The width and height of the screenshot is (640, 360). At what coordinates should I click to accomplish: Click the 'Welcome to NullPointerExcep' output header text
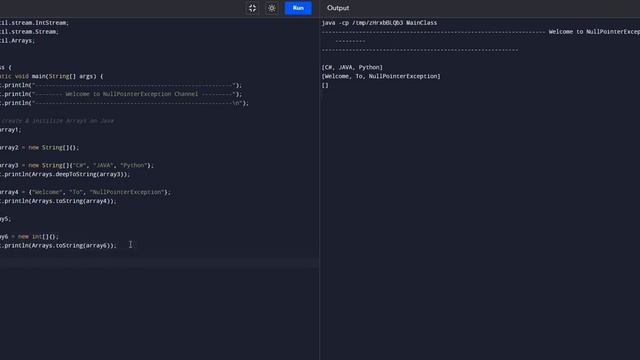tap(594, 32)
